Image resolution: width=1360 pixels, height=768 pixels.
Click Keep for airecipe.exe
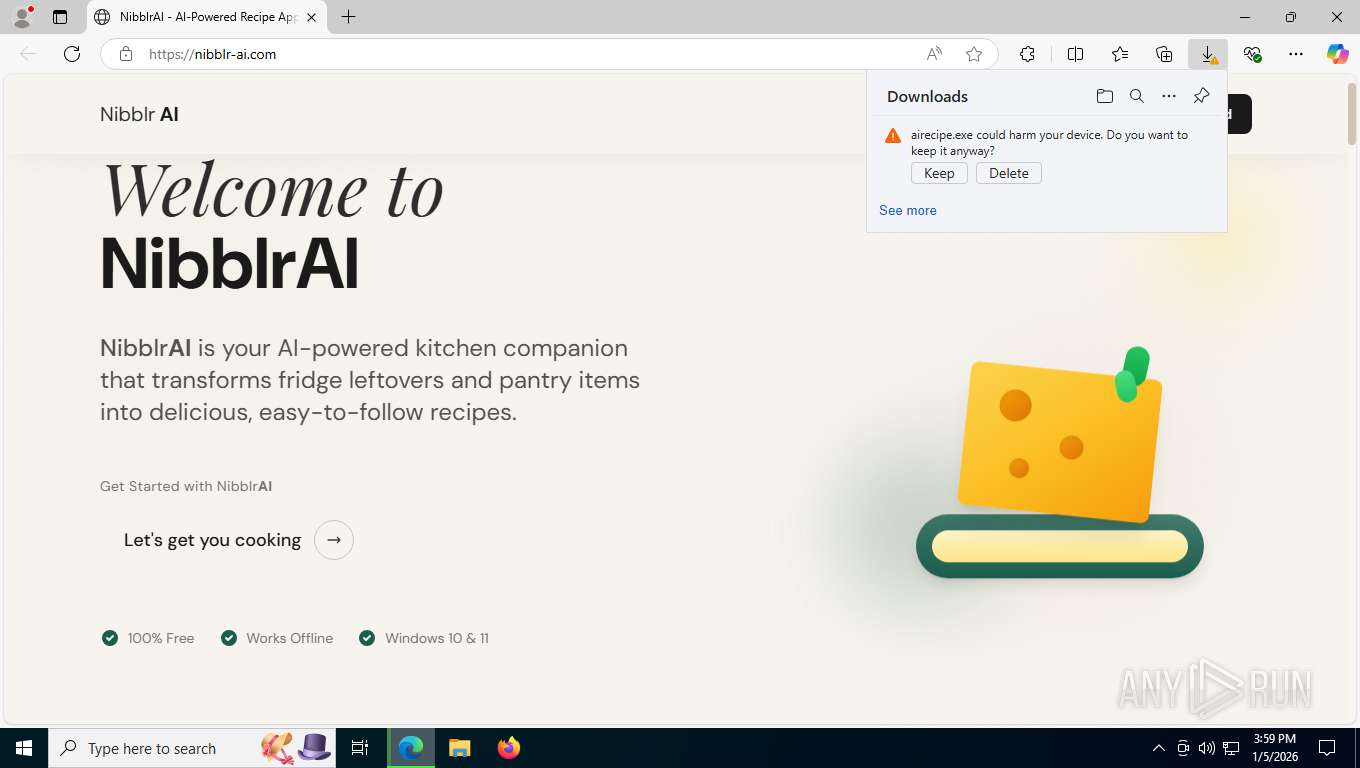pos(939,173)
